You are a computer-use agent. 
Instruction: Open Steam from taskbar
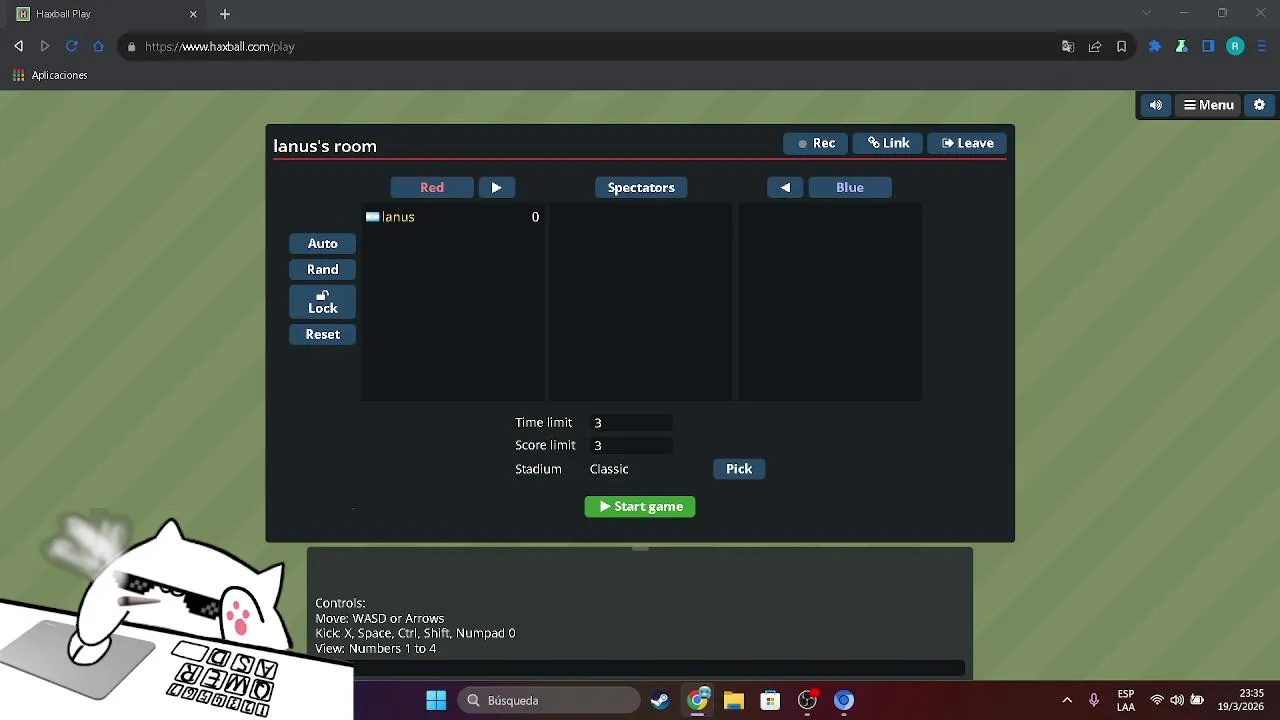pyautogui.click(x=660, y=701)
